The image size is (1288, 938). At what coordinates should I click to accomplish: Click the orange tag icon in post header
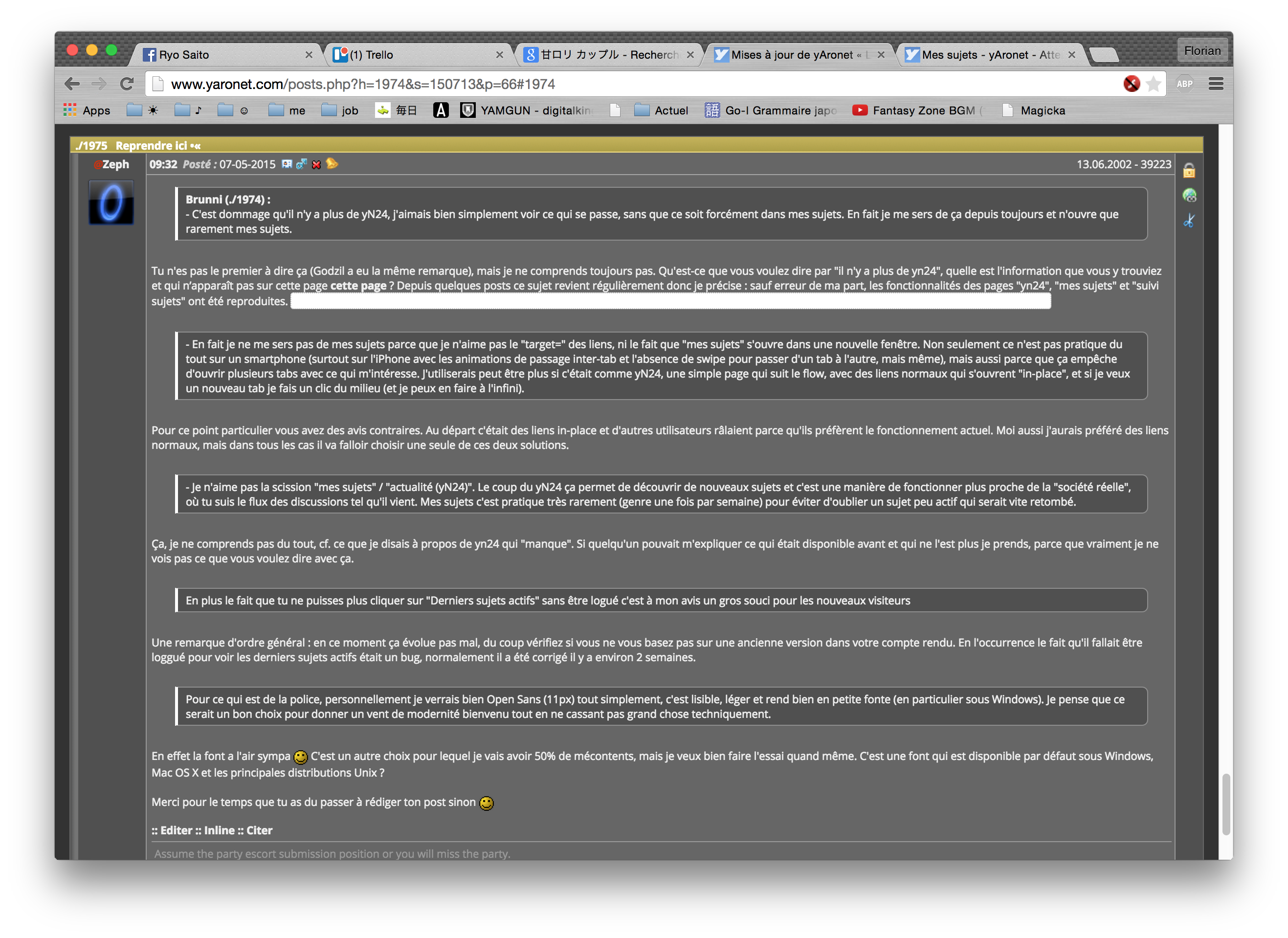pos(332,164)
